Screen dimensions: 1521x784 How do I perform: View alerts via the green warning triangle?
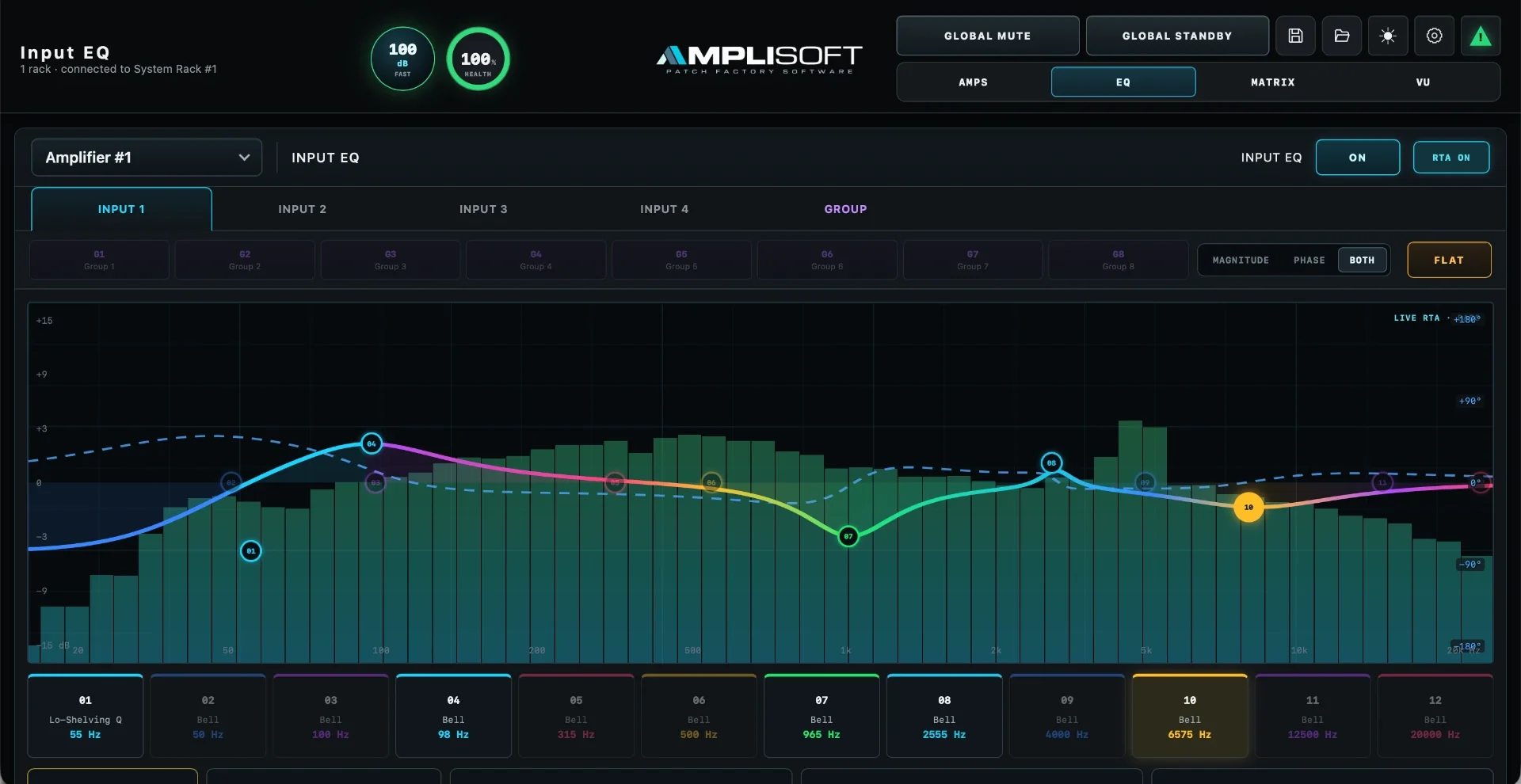point(1481,36)
